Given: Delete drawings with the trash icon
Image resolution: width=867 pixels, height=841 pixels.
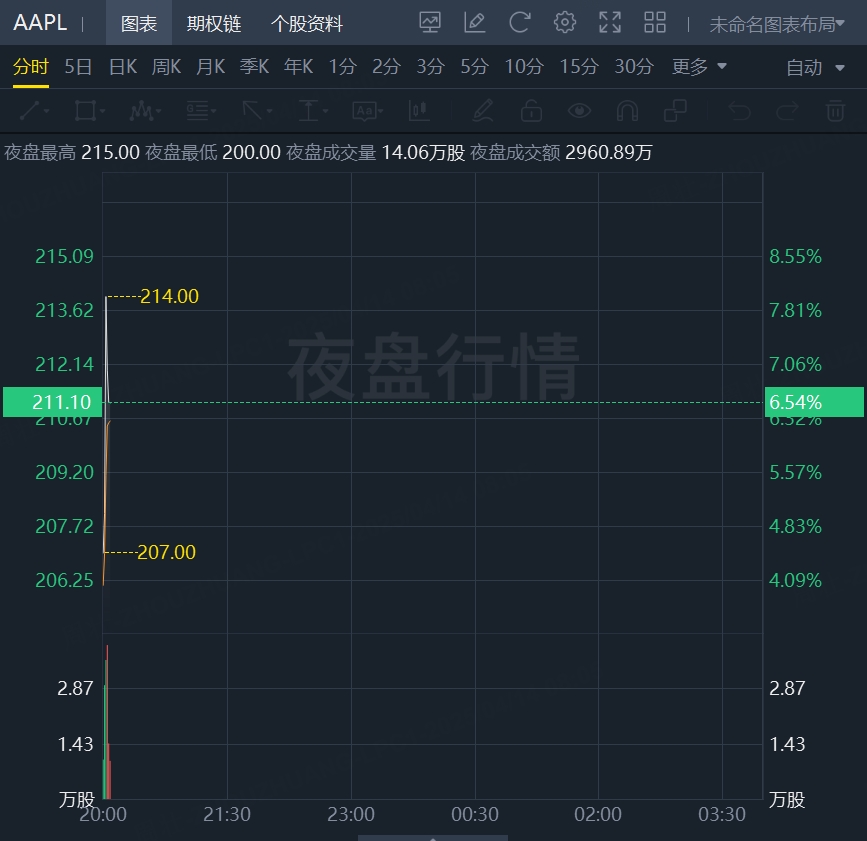Looking at the screenshot, I should tap(835, 111).
